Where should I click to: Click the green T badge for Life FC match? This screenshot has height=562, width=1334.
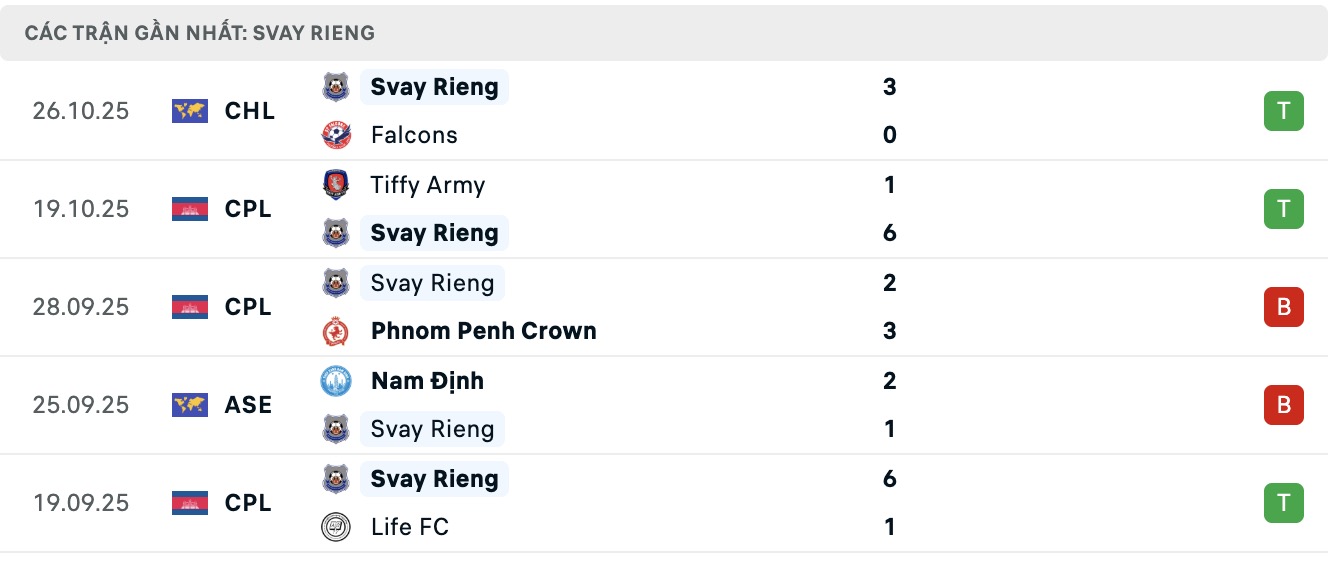click(1283, 503)
